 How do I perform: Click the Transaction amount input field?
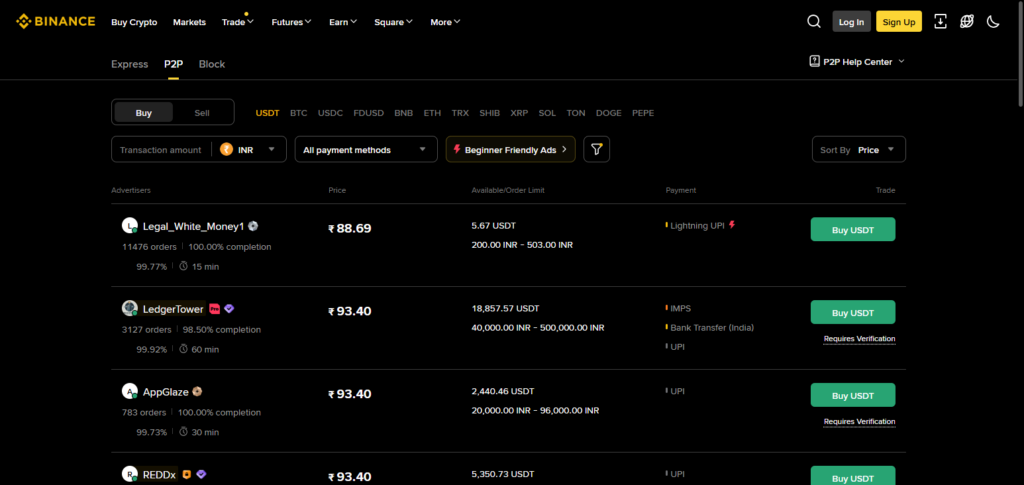pos(161,149)
